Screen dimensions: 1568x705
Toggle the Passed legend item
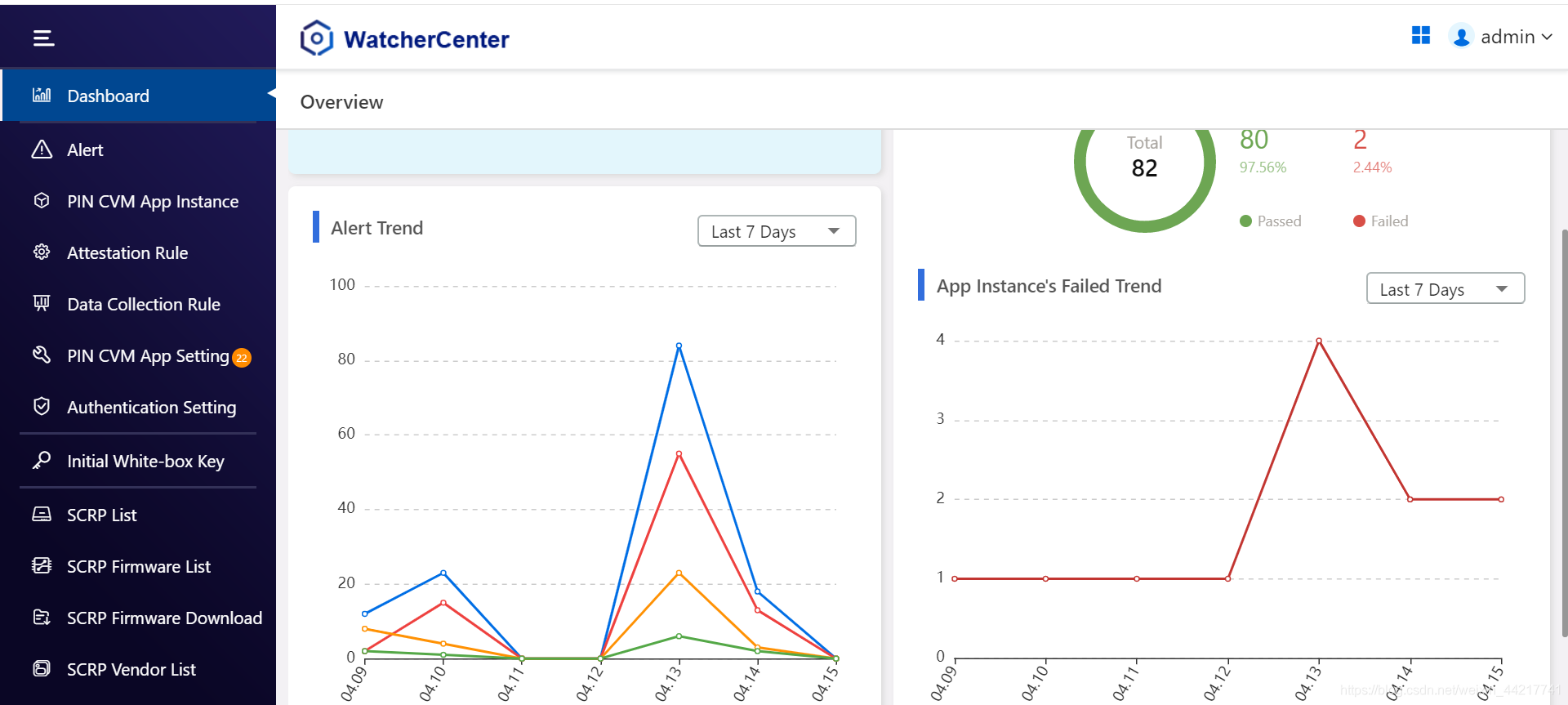pos(1270,221)
